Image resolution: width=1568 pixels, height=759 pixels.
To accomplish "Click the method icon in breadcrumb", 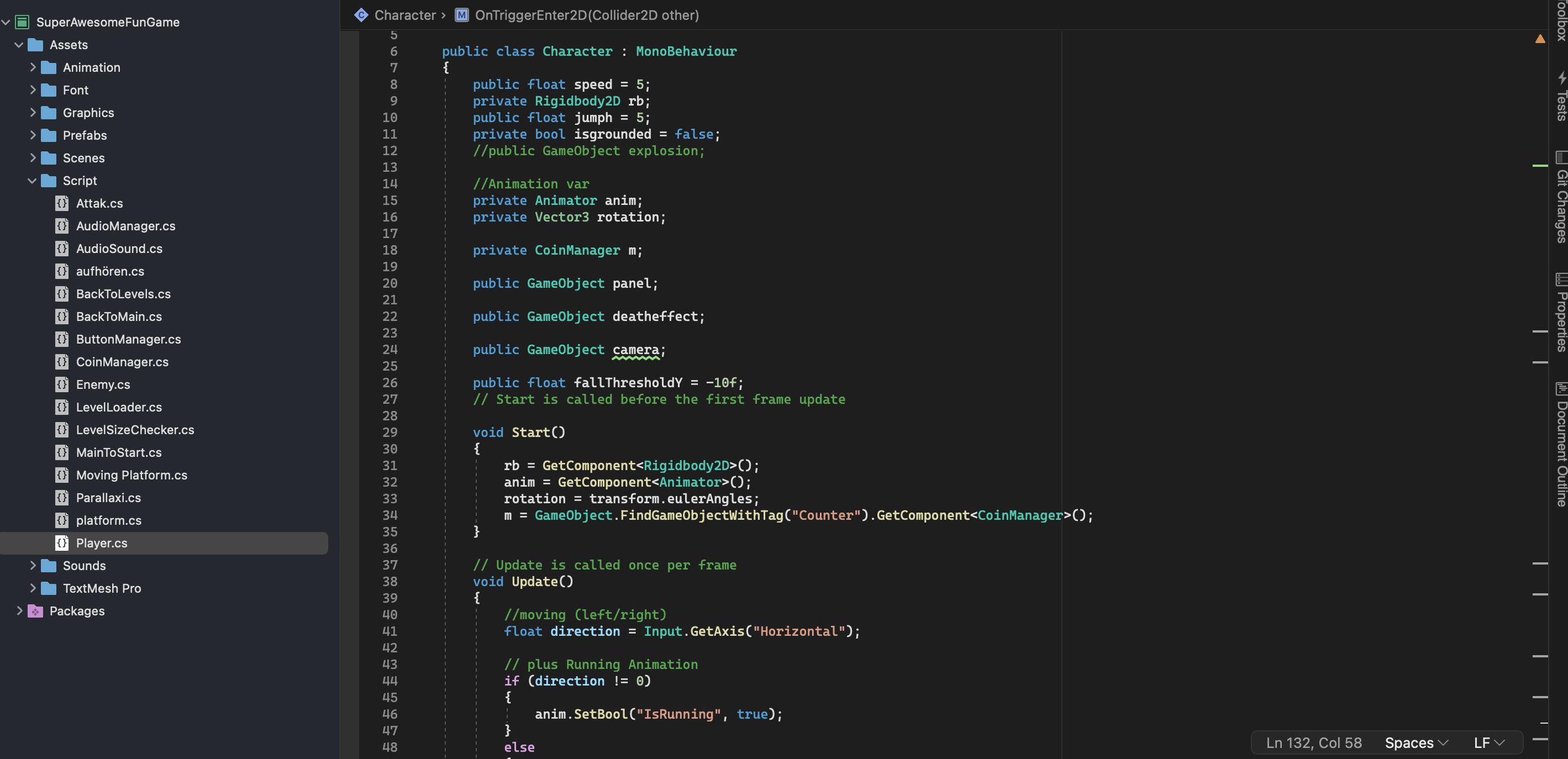I will pos(462,15).
